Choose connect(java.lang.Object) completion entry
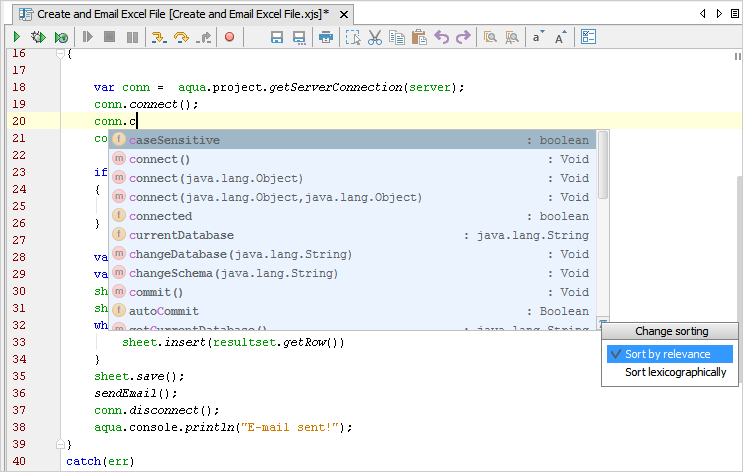 (352, 178)
